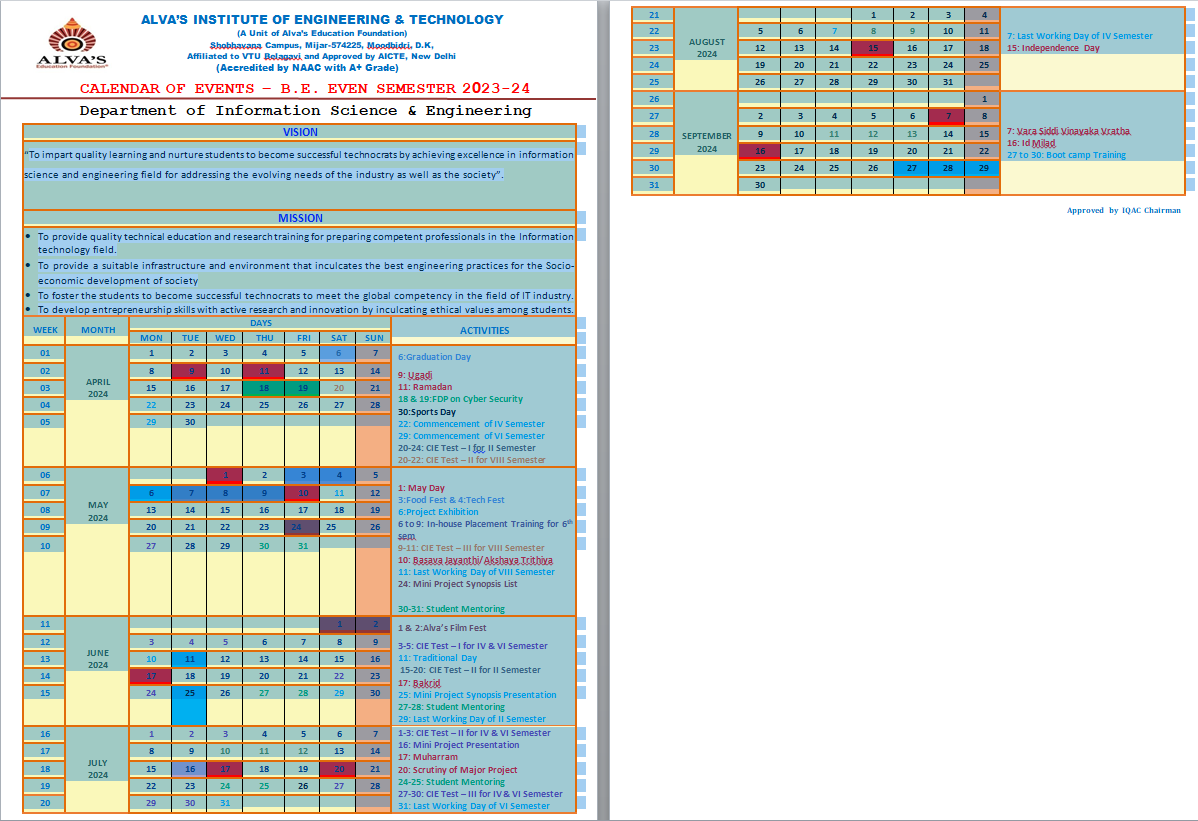The width and height of the screenshot is (1198, 821).
Task: Select the MON weekday header
Action: tap(151, 338)
